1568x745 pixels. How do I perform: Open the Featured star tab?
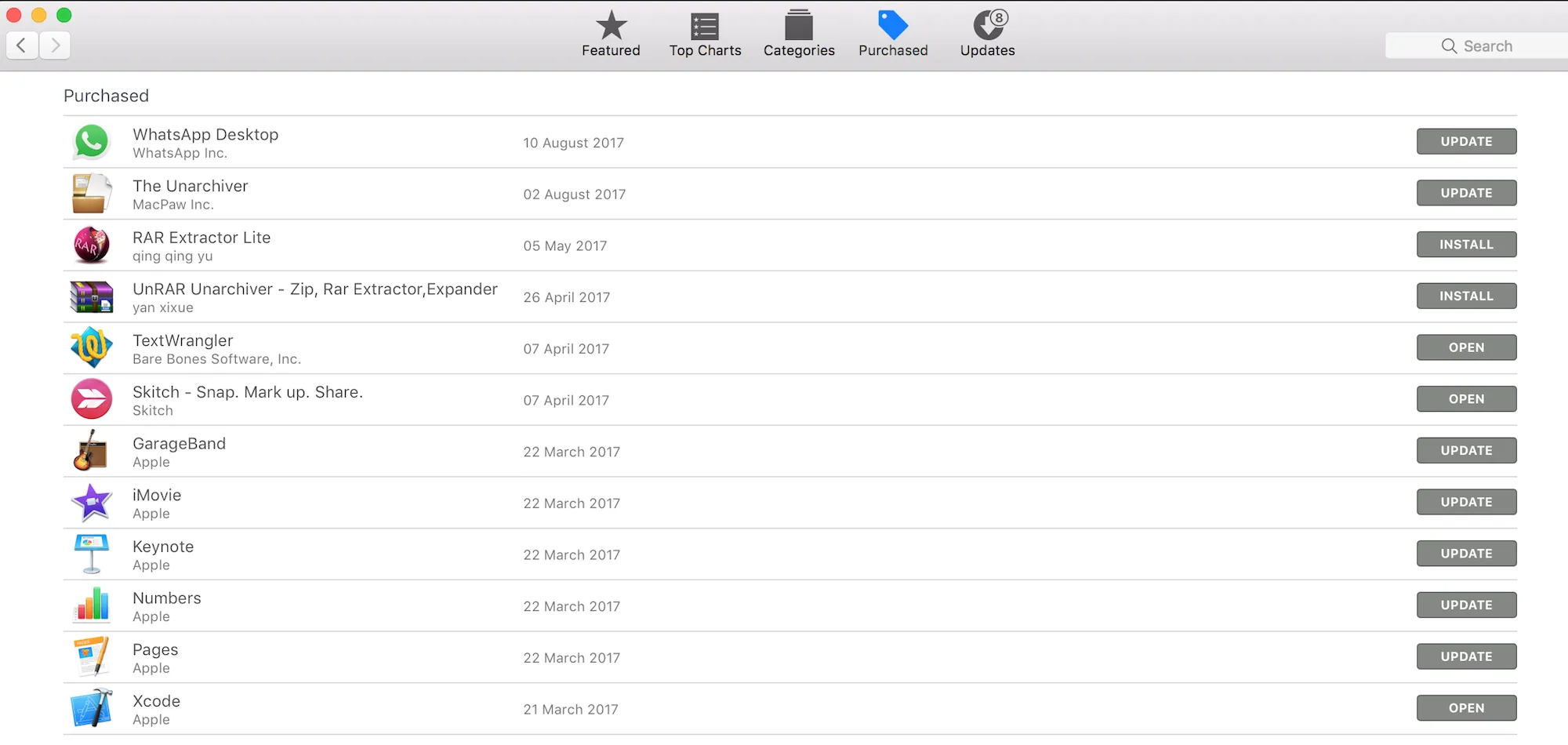point(611,35)
